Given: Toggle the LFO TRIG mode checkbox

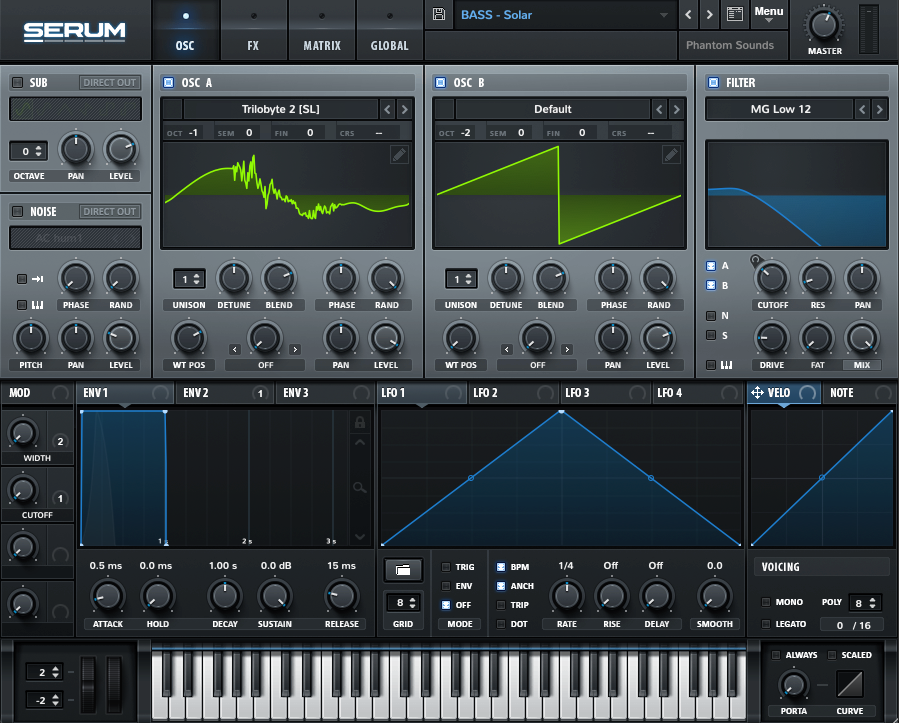Looking at the screenshot, I should 447,567.
